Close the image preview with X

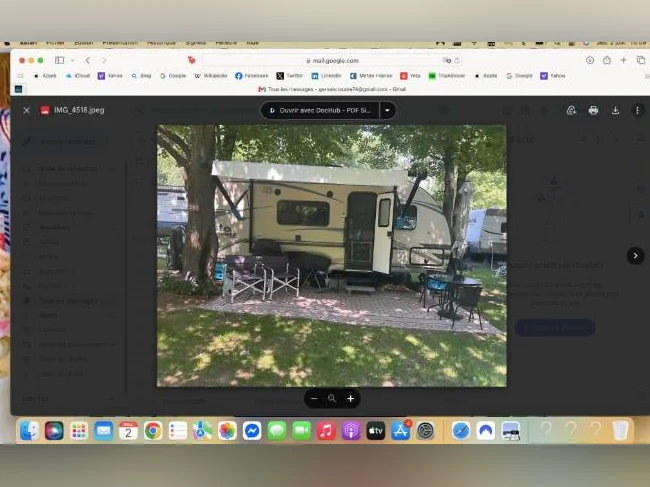(27, 110)
